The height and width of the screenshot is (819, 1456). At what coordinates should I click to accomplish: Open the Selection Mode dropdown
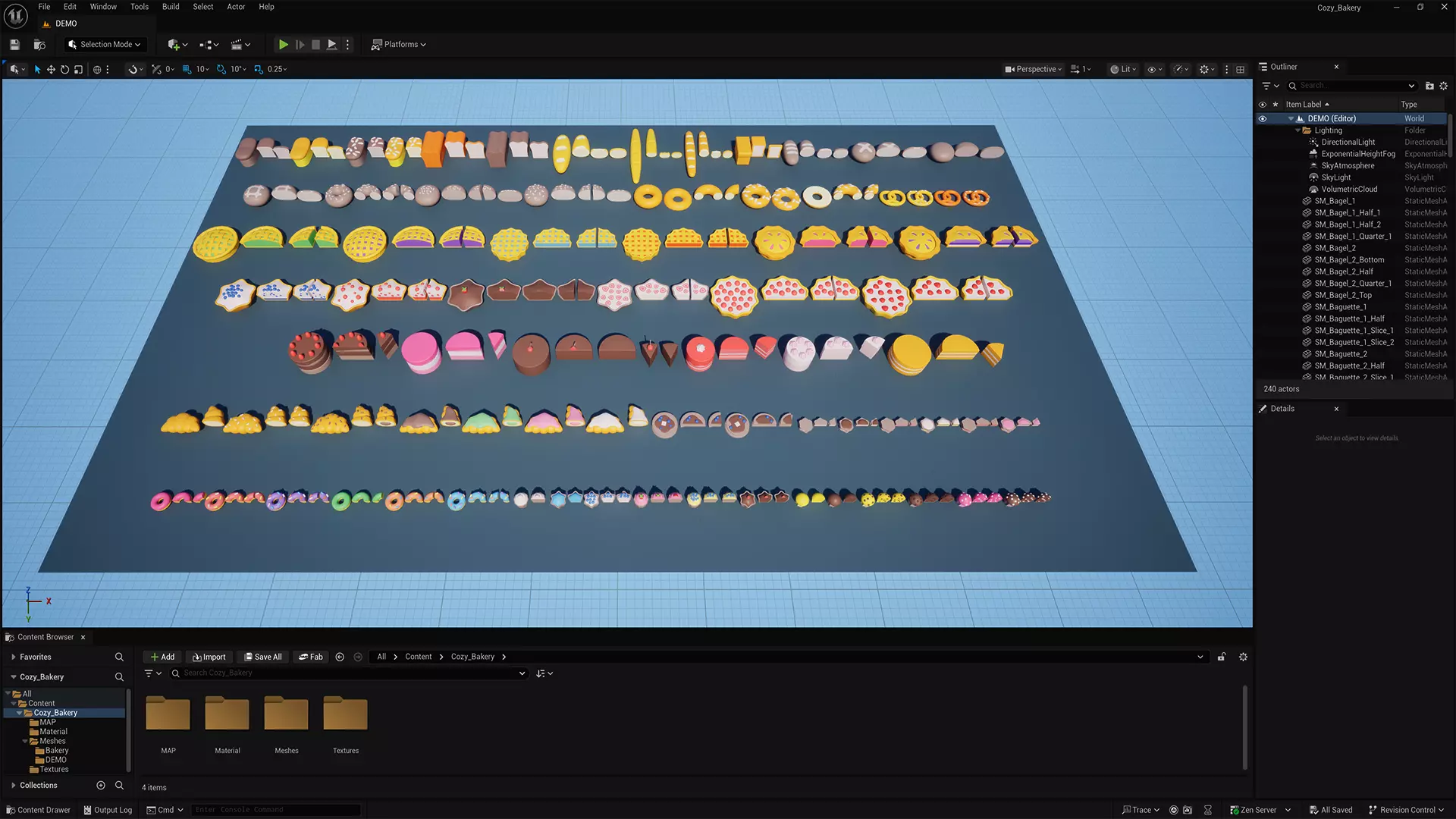(105, 45)
